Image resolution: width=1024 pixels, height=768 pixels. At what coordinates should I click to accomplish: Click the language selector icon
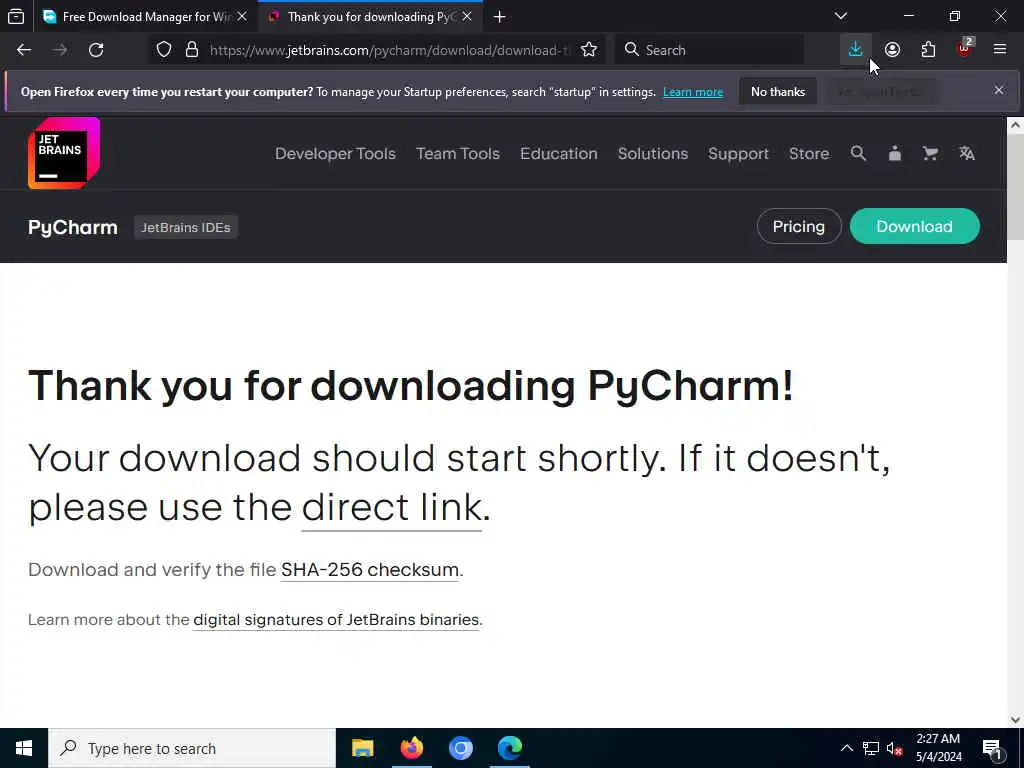(967, 153)
